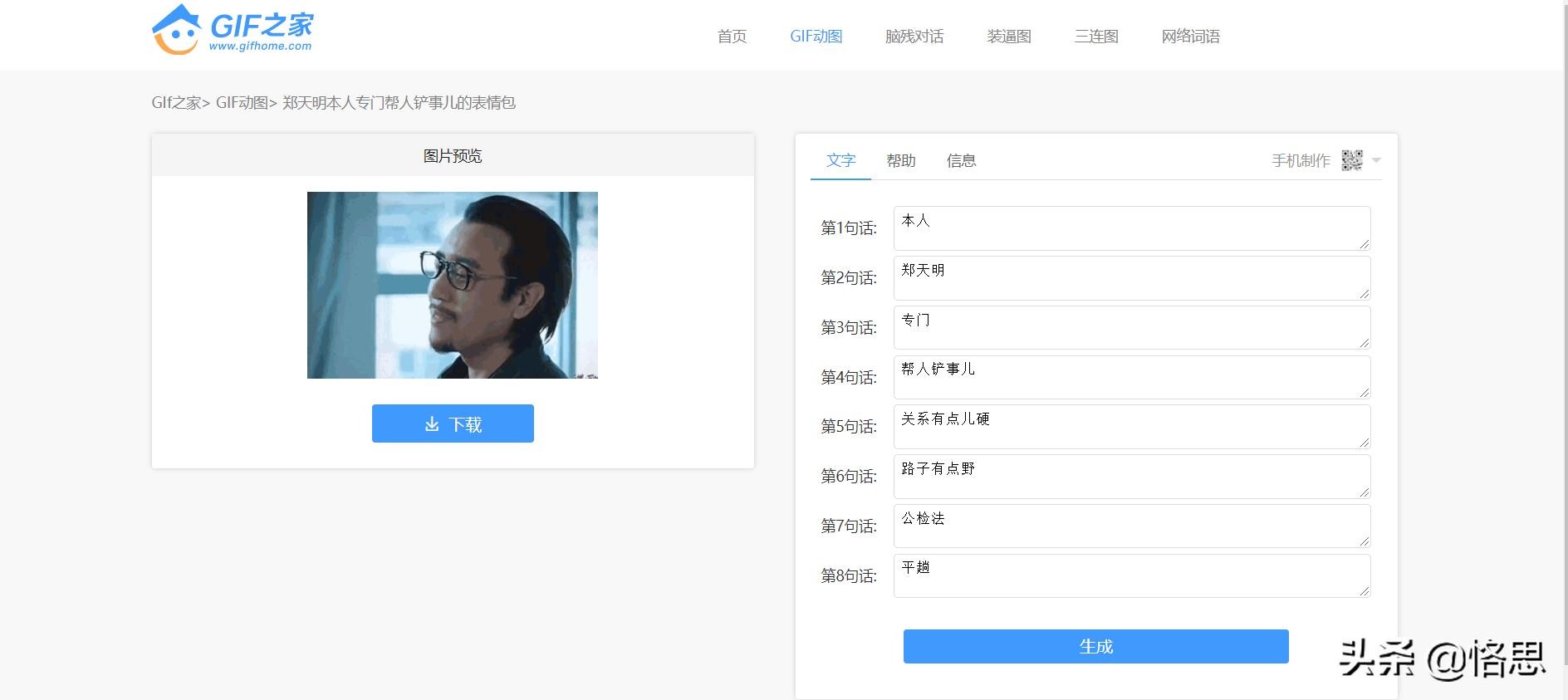Open 首页 in the top navigation

[x=732, y=37]
